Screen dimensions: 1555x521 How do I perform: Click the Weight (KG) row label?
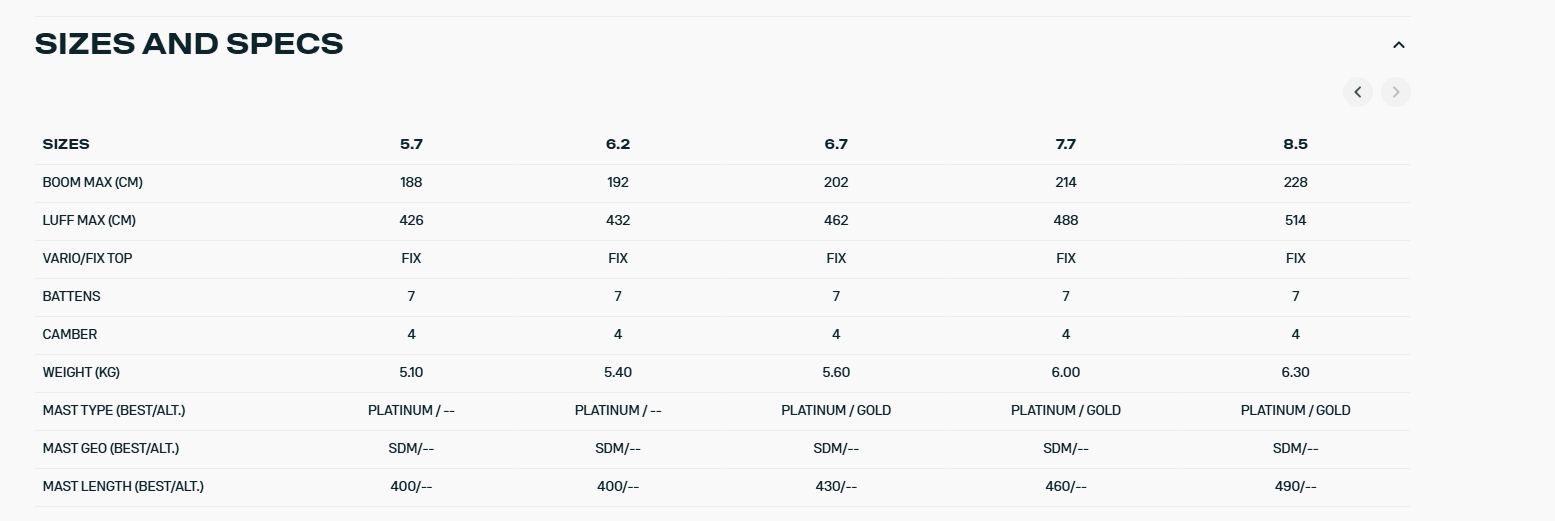[x=81, y=372]
